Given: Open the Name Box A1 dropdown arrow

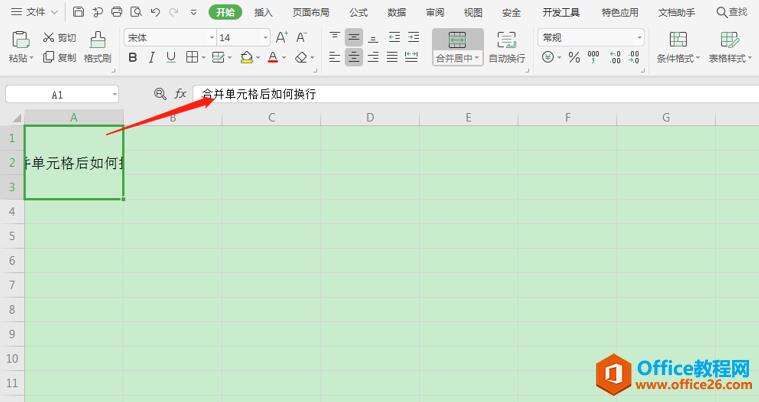Looking at the screenshot, I should click(x=115, y=94).
